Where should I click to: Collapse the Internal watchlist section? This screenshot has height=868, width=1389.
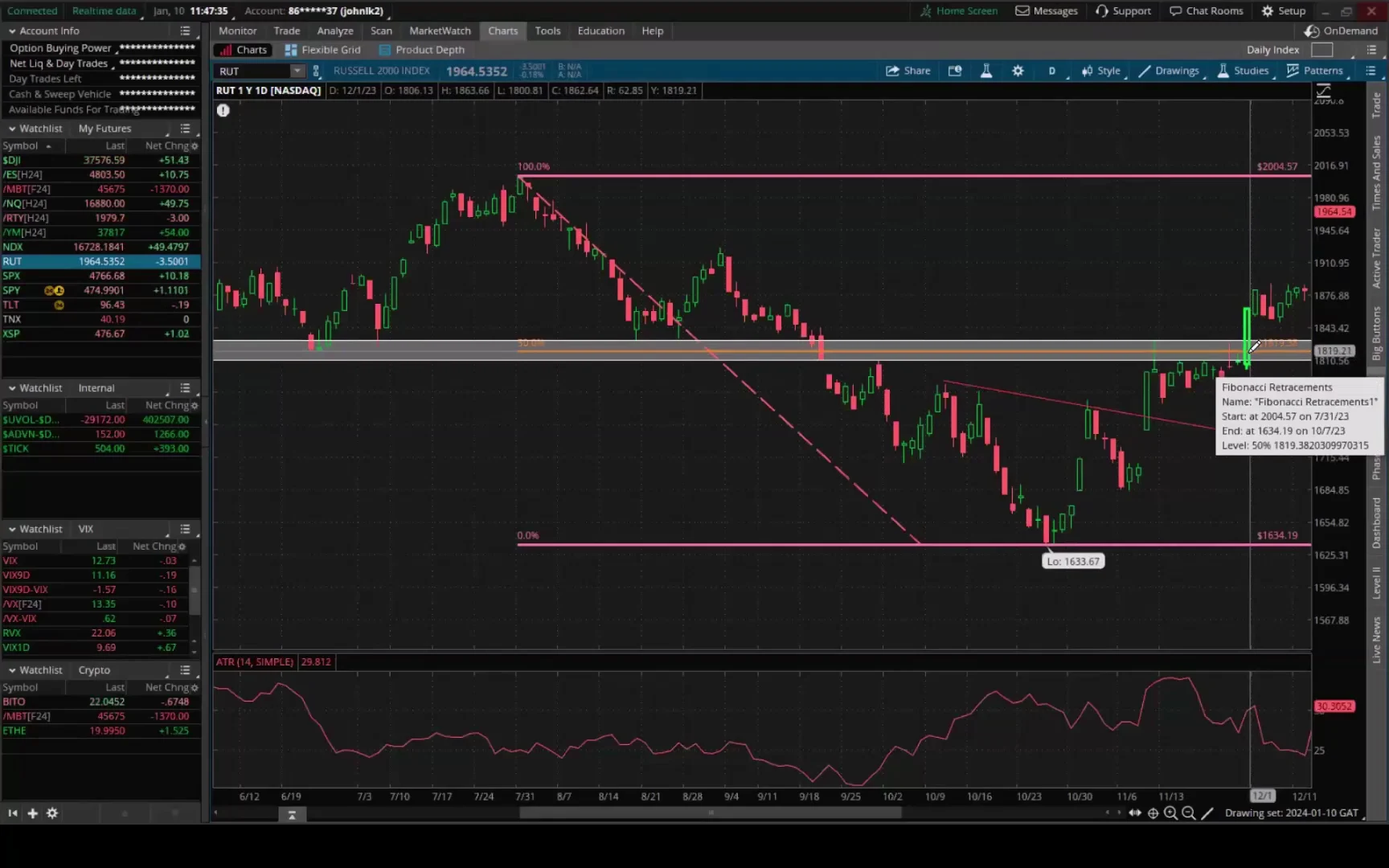[12, 388]
